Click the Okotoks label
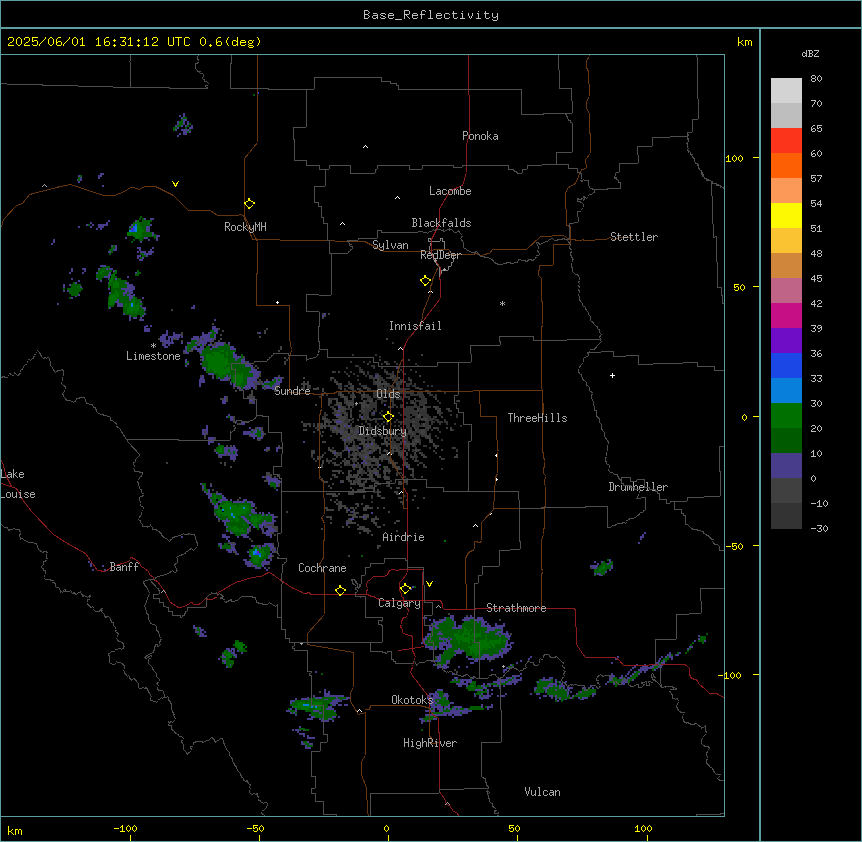The height and width of the screenshot is (842, 862). pyautogui.click(x=412, y=700)
